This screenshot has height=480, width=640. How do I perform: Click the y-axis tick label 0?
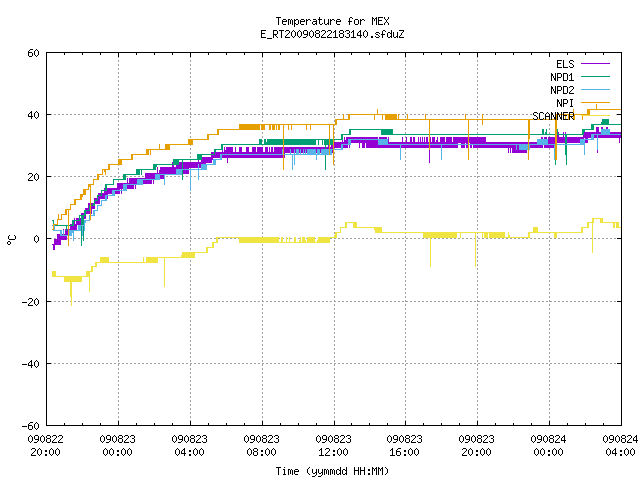(36, 239)
